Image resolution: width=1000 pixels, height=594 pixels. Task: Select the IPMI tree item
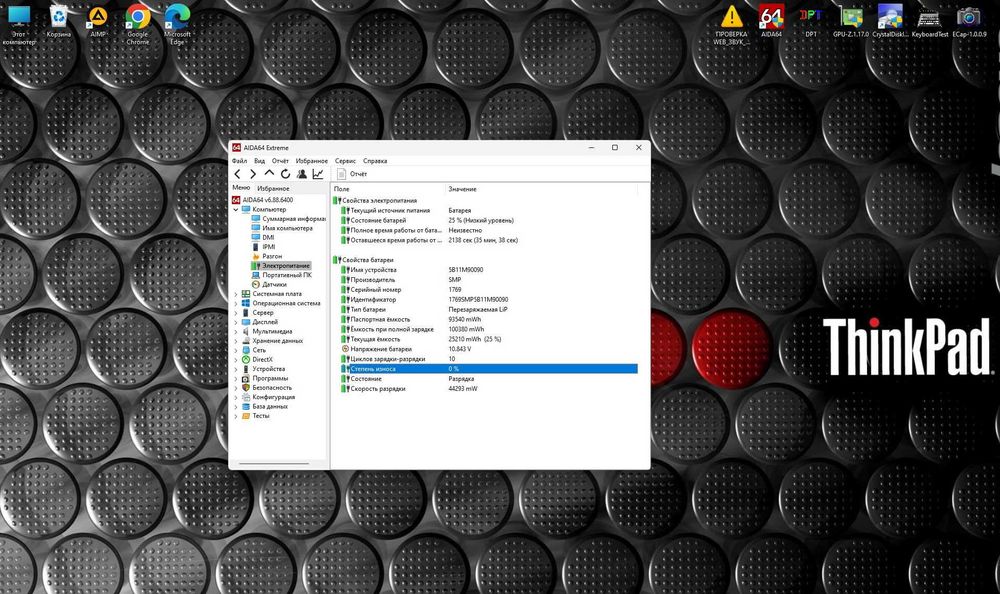pyautogui.click(x=263, y=246)
